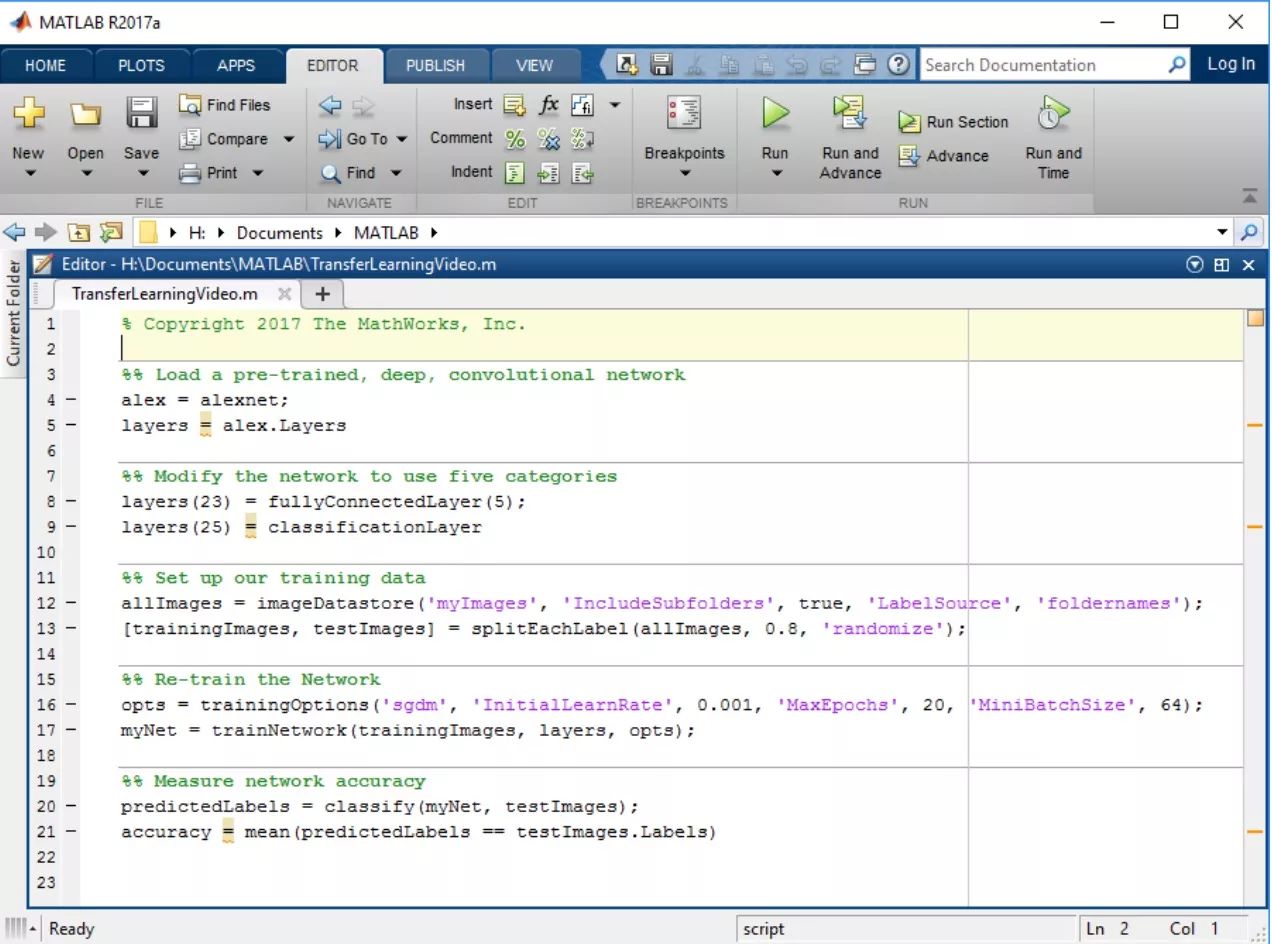This screenshot has height=944, width=1272.
Task: Switch to the APPS tab
Action: [236, 65]
